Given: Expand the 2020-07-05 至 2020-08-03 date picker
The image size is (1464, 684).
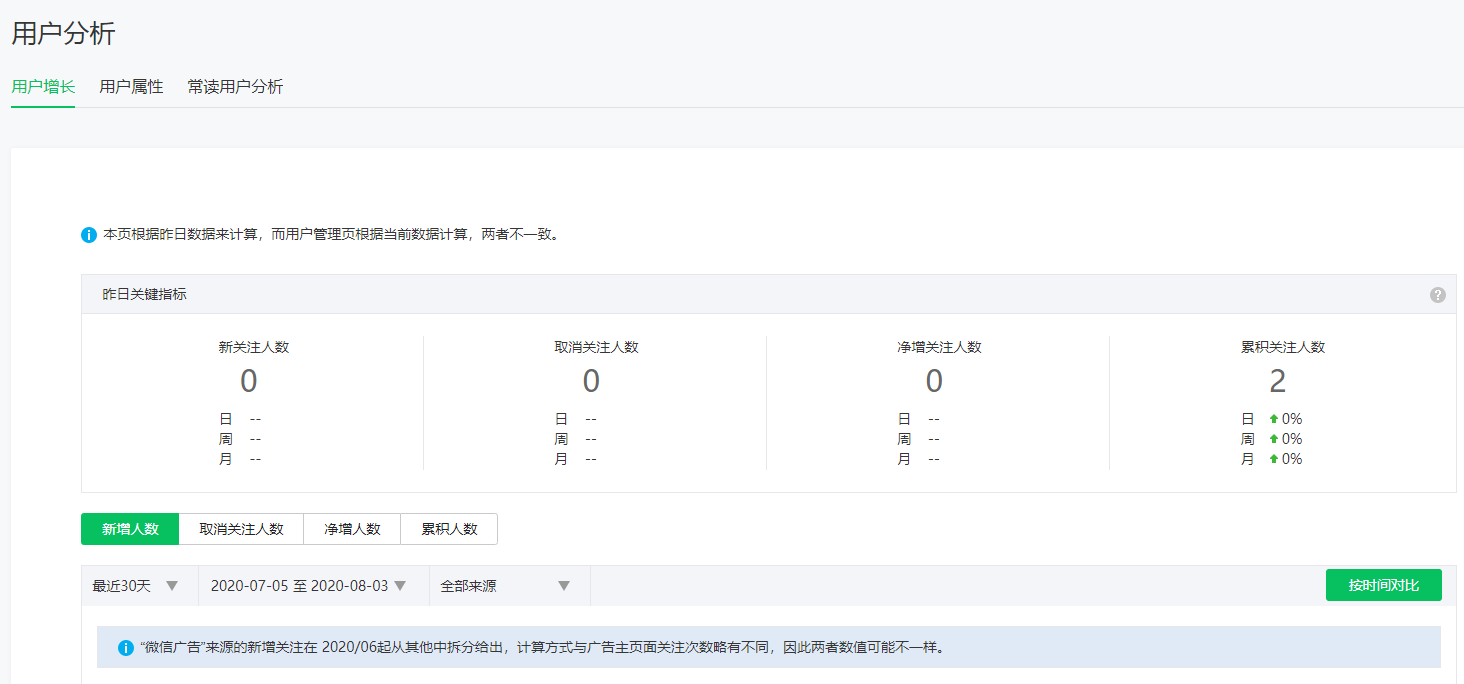Looking at the screenshot, I should (308, 586).
